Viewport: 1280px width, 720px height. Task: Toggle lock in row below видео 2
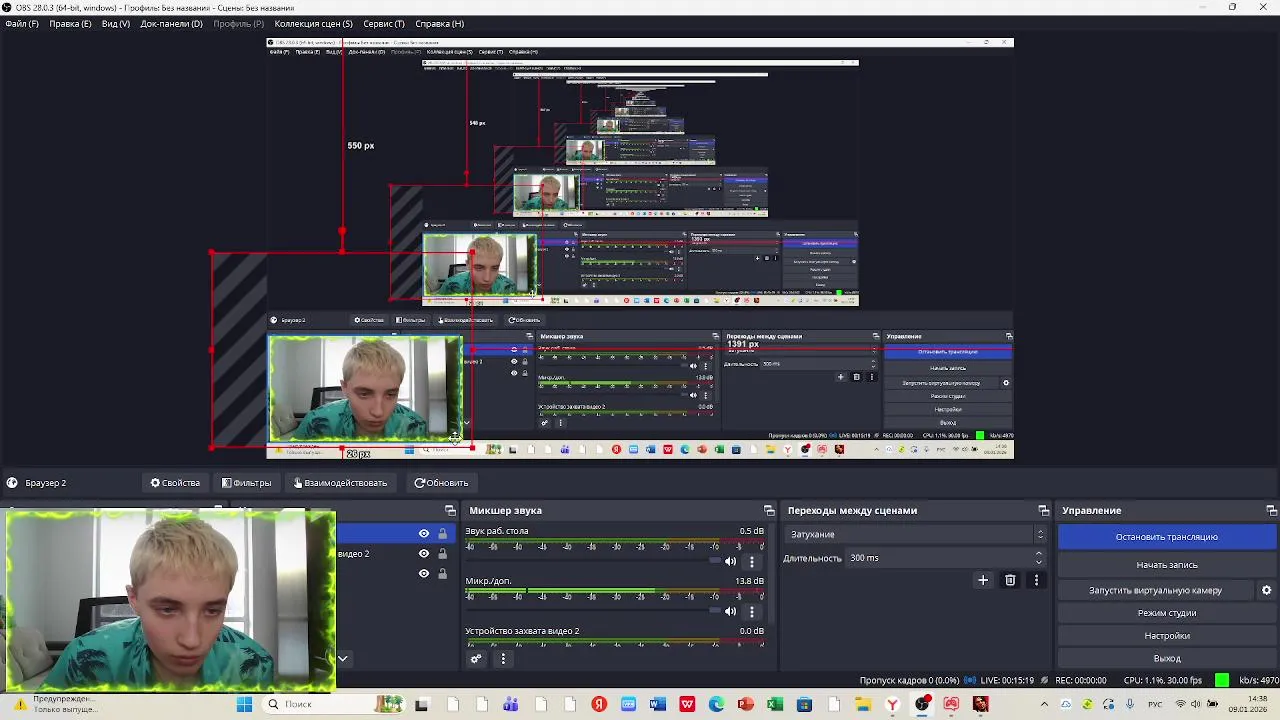click(x=442, y=573)
